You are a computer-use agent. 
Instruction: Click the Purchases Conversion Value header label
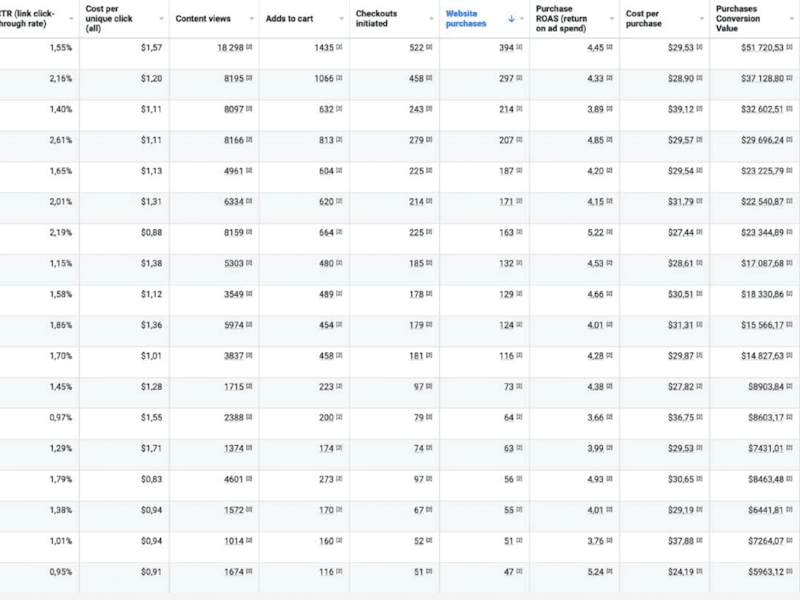tap(738, 19)
